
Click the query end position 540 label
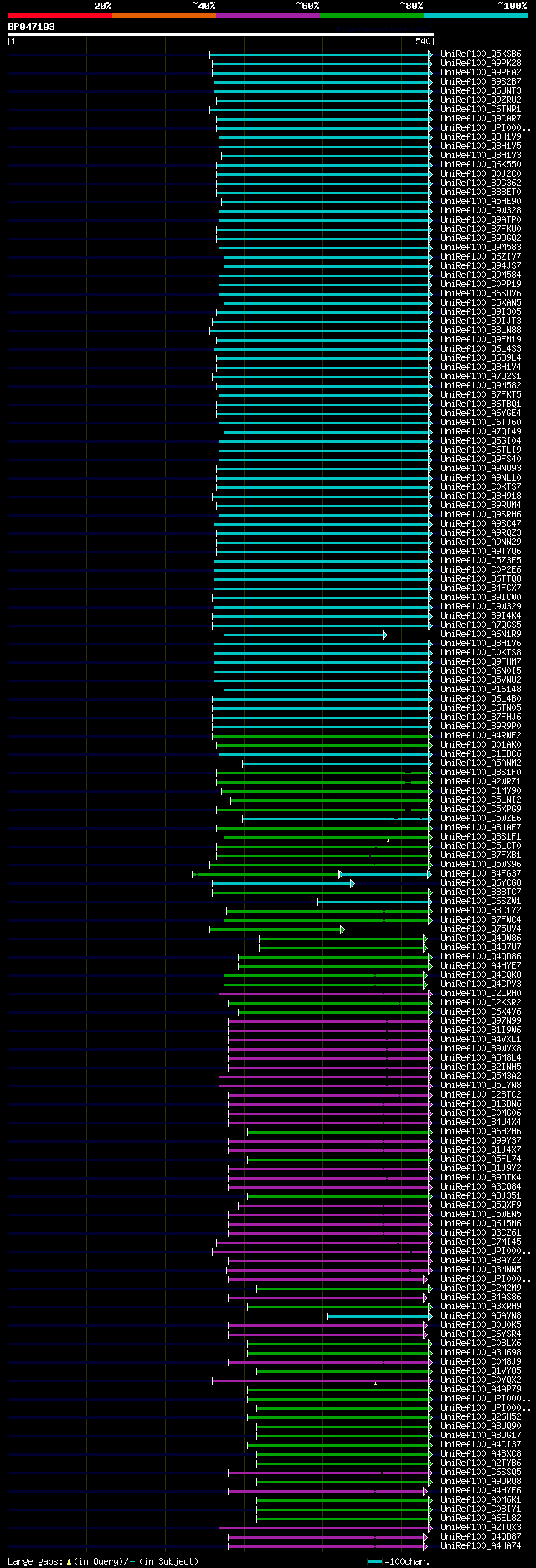click(422, 41)
